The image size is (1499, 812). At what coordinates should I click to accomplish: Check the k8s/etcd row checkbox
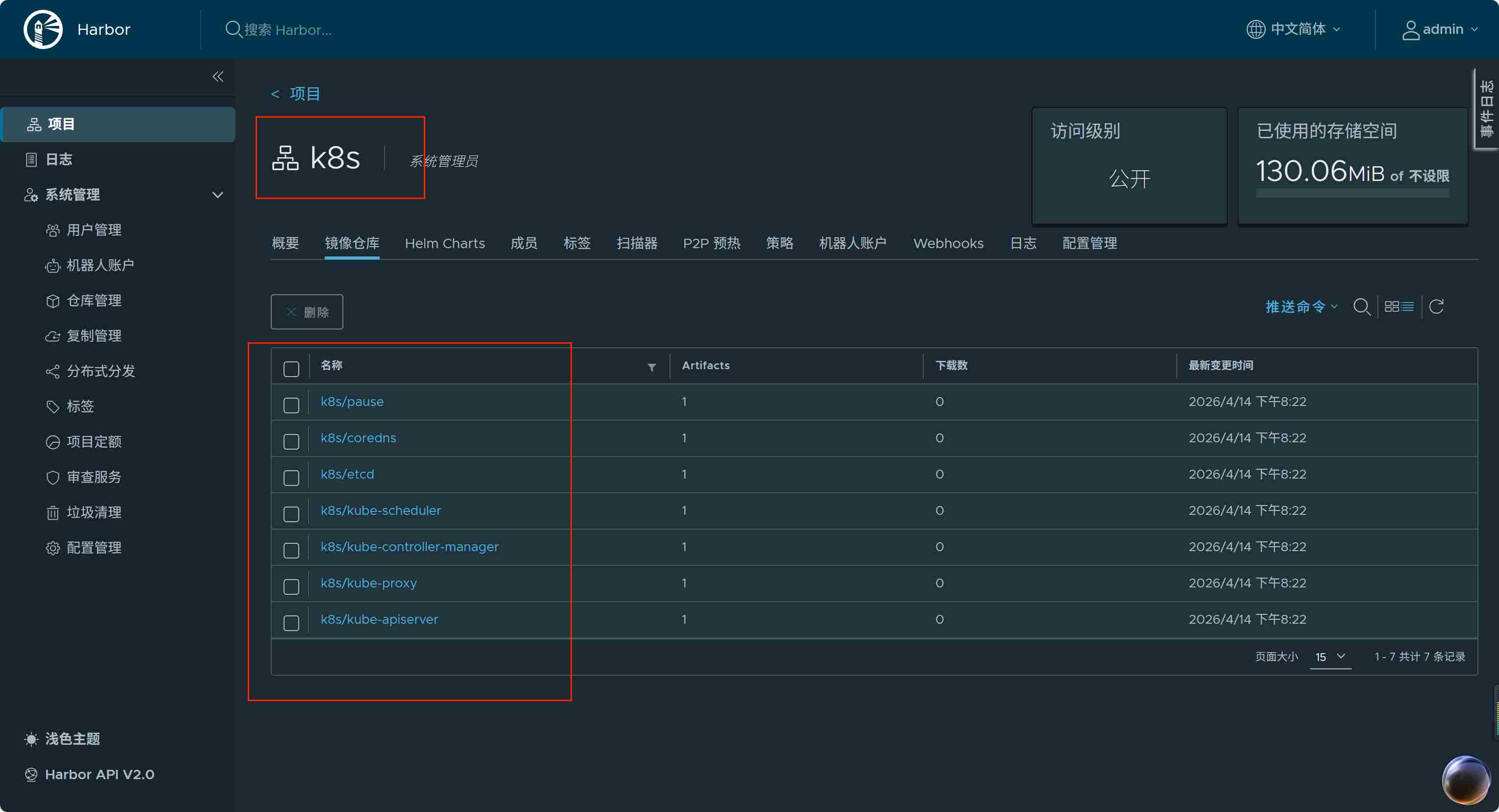[291, 478]
